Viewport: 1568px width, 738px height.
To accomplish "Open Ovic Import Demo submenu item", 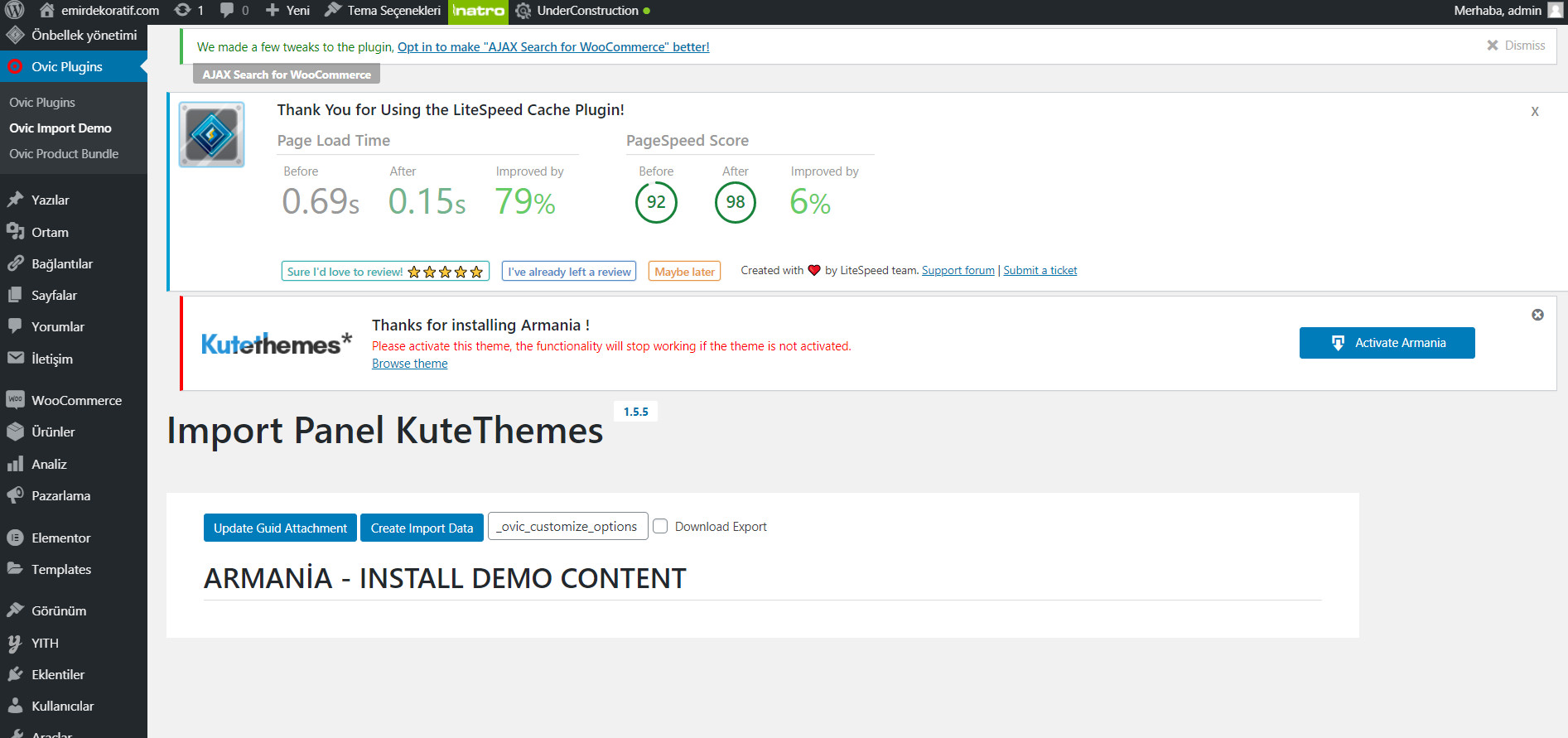I will (x=60, y=128).
